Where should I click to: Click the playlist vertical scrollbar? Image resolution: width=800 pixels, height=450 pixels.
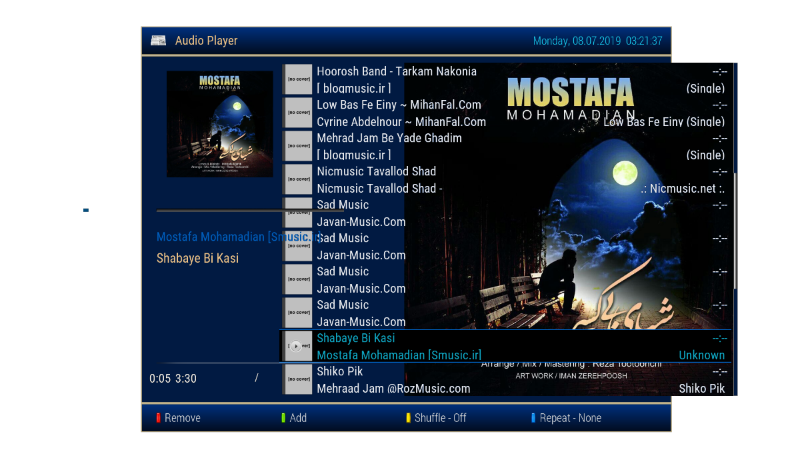click(735, 229)
